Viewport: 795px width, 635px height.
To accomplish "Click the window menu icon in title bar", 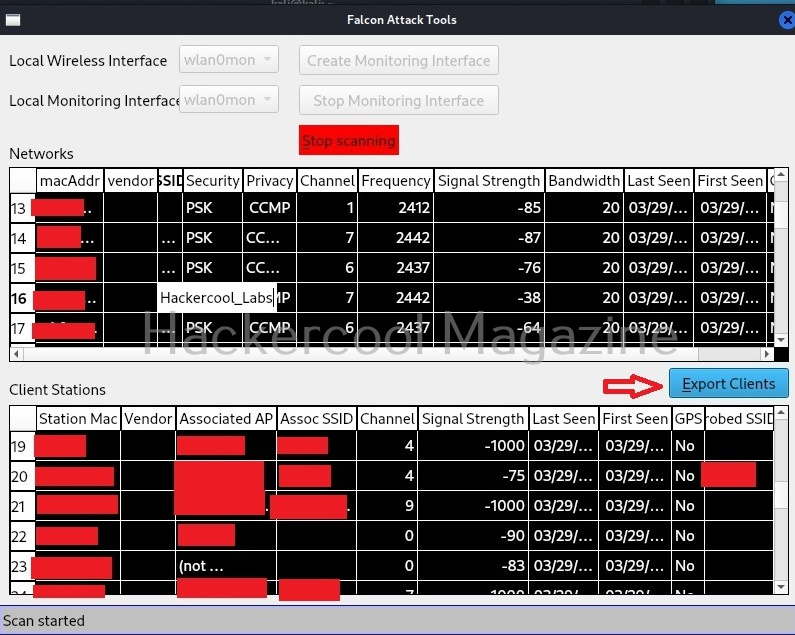I will pyautogui.click(x=13, y=20).
